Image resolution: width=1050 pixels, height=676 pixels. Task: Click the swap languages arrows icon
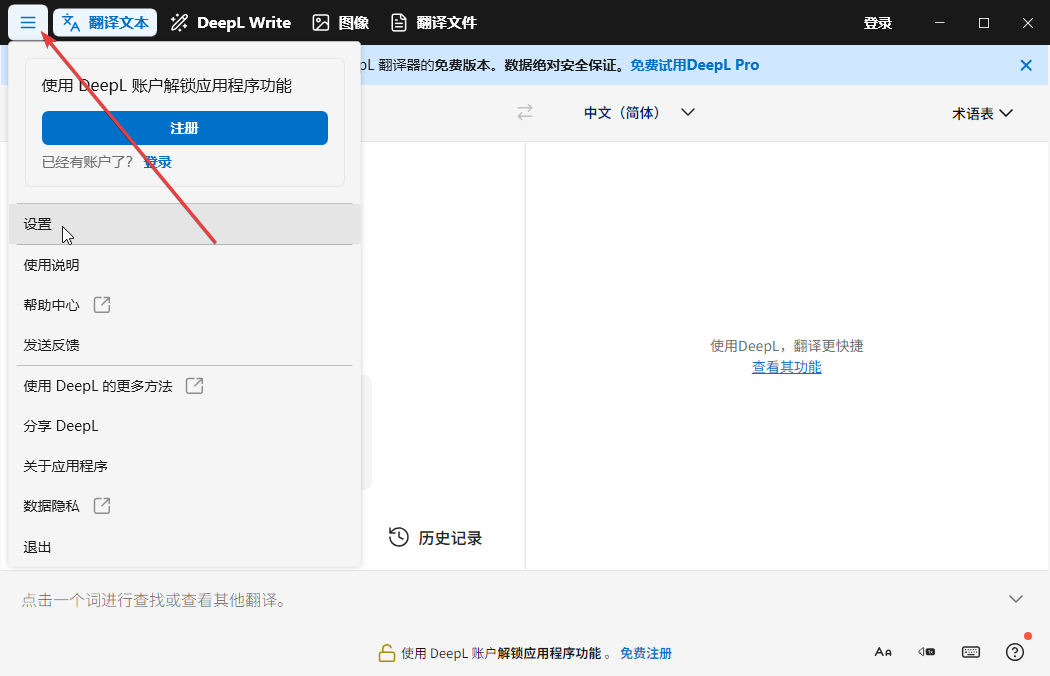coord(524,112)
